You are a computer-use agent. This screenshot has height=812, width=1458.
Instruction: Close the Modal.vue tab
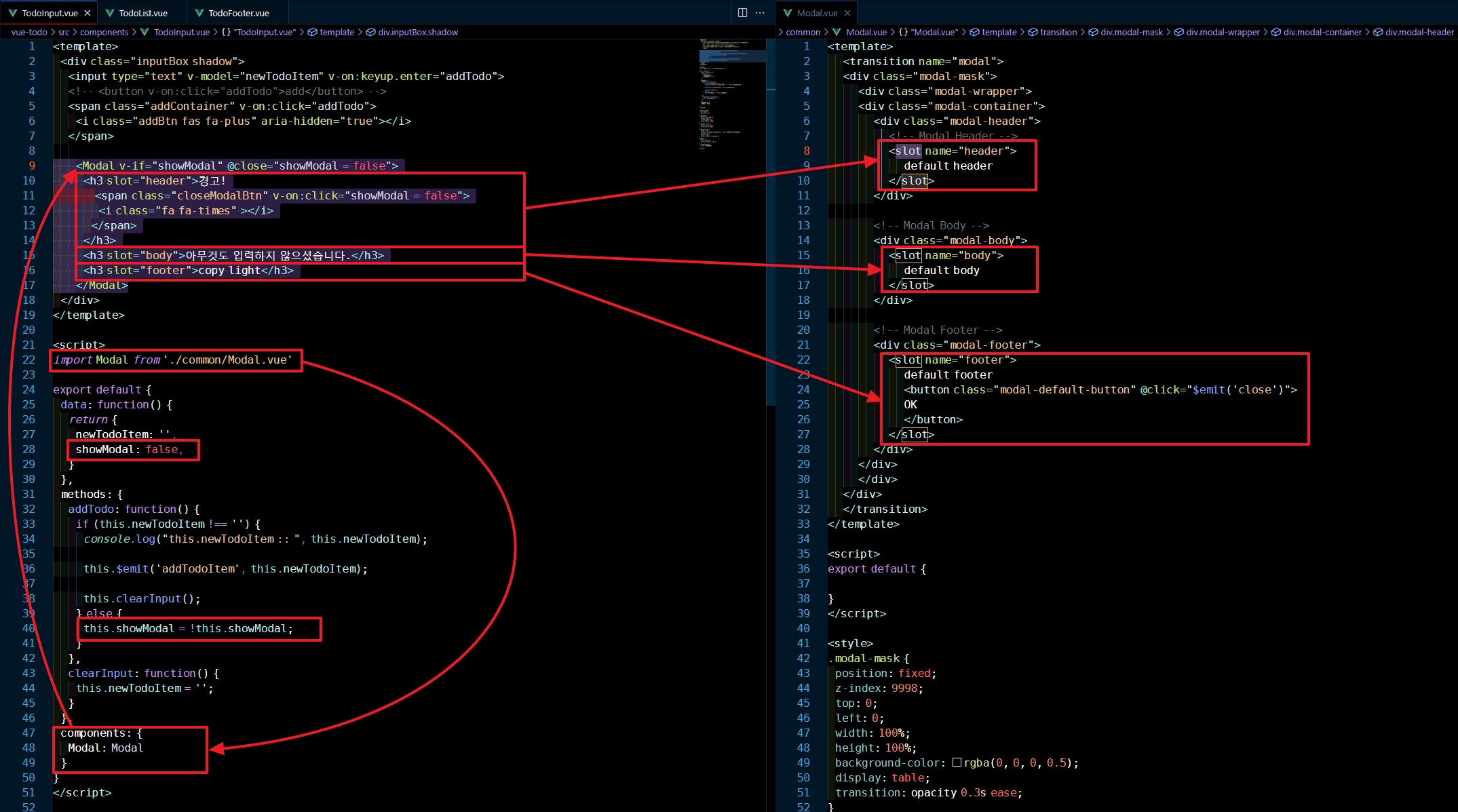tap(847, 13)
